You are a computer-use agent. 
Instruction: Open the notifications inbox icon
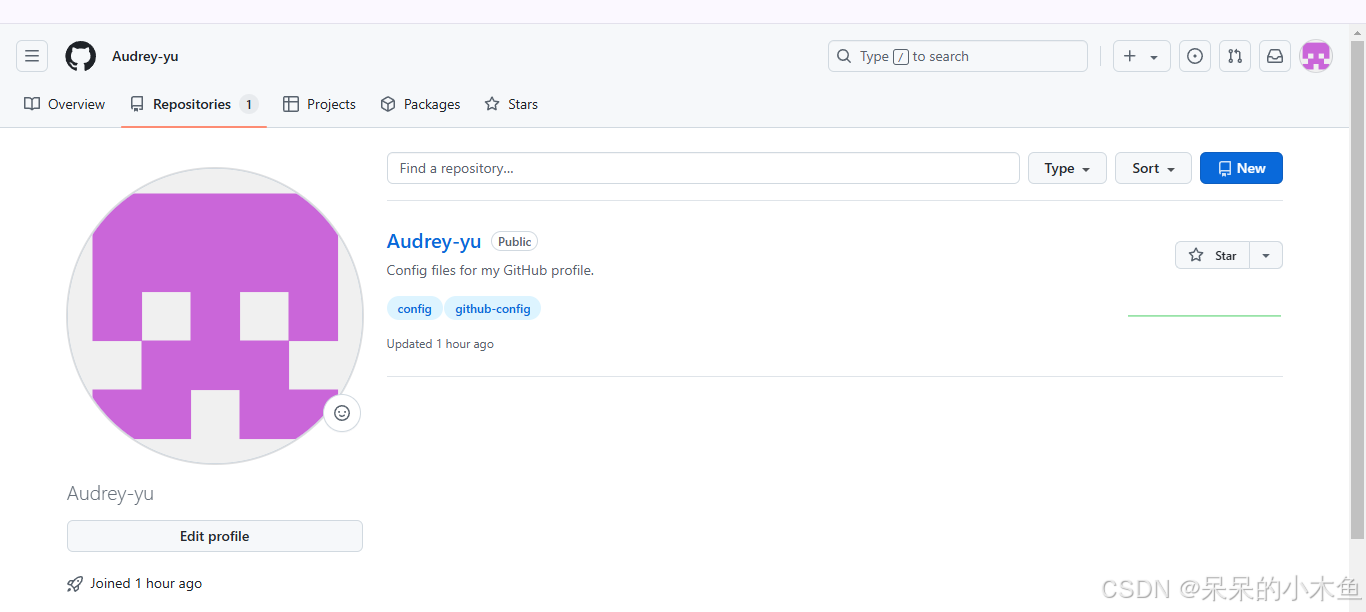click(x=1275, y=56)
